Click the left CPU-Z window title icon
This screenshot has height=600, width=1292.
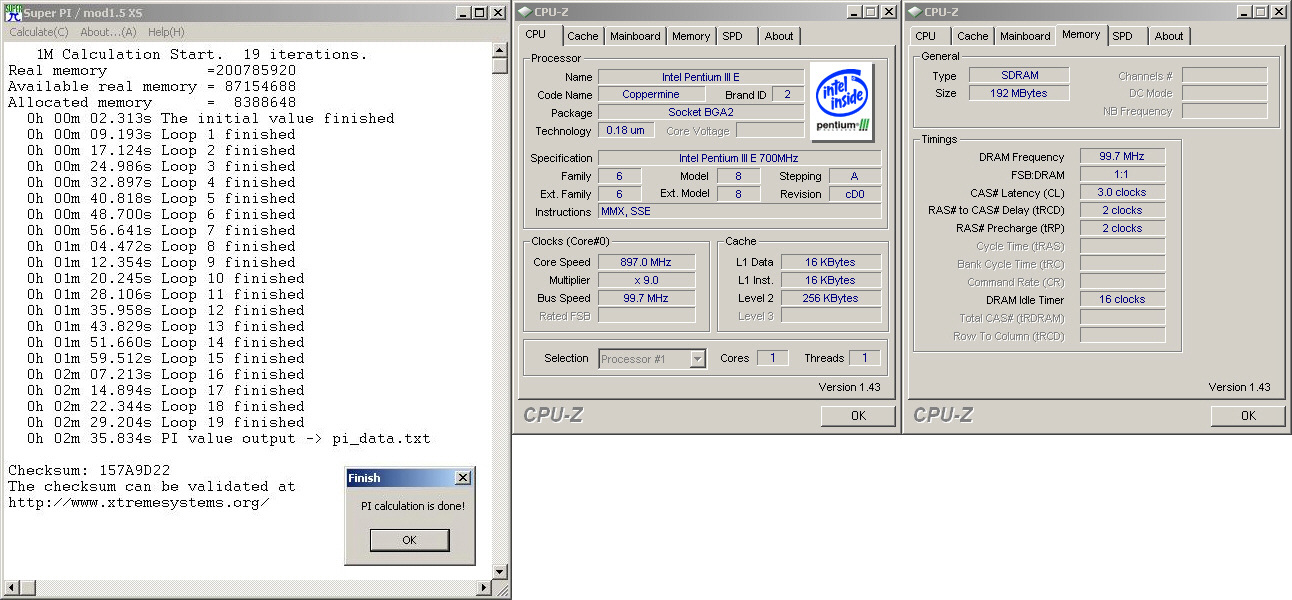(525, 12)
